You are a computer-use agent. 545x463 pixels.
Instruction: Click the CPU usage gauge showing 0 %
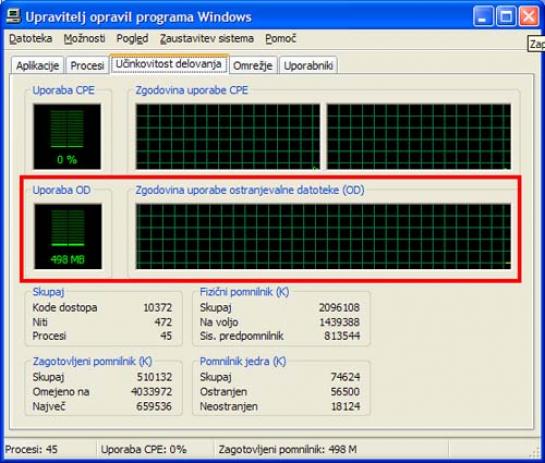[x=67, y=137]
